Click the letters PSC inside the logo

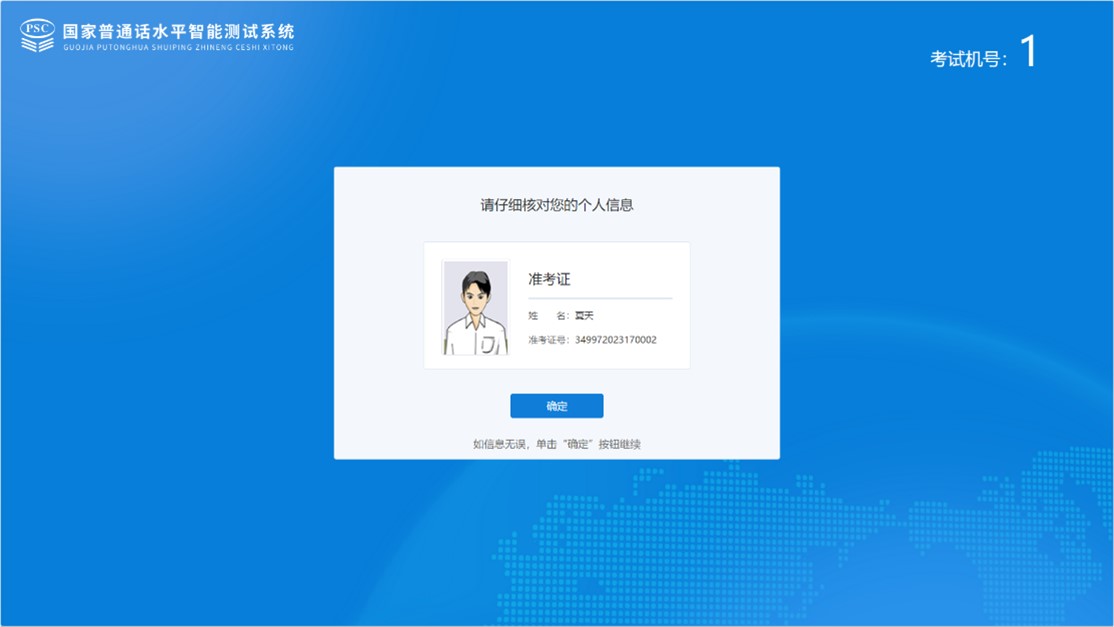(37, 27)
